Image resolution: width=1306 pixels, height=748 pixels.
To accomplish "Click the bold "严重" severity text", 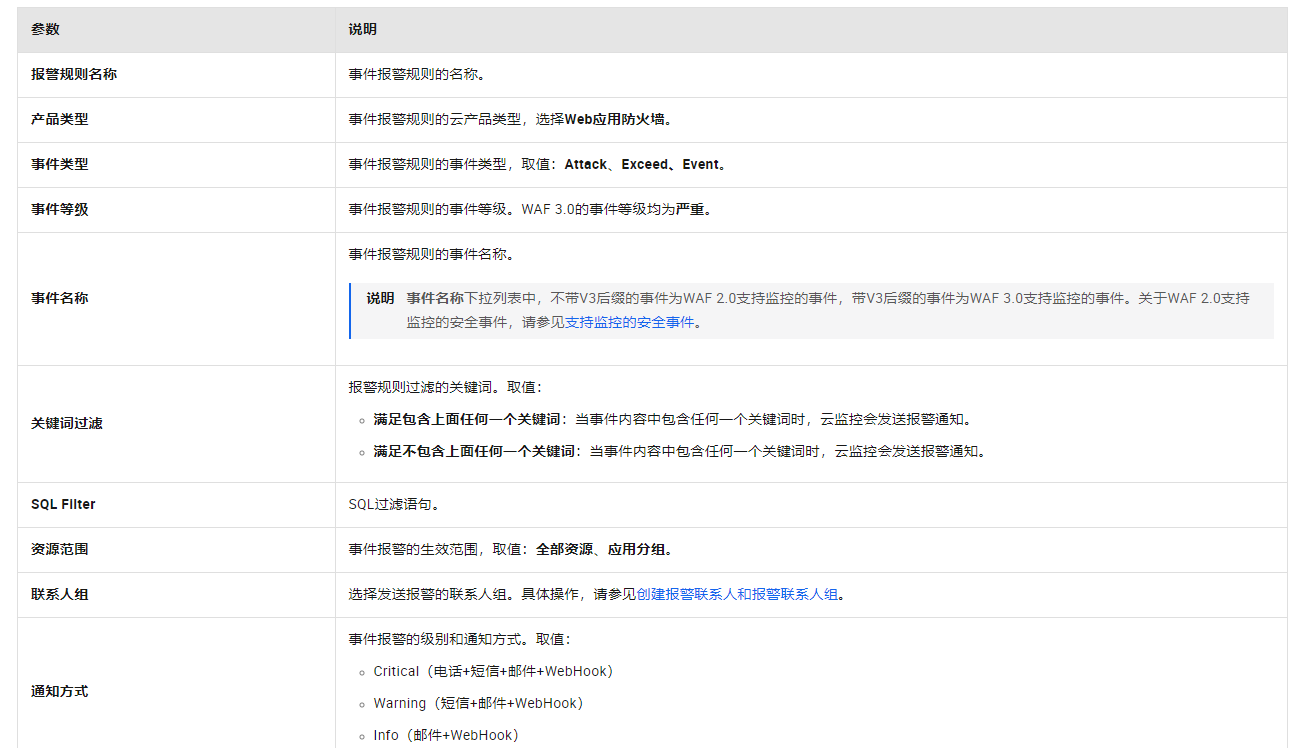I will 689,210.
